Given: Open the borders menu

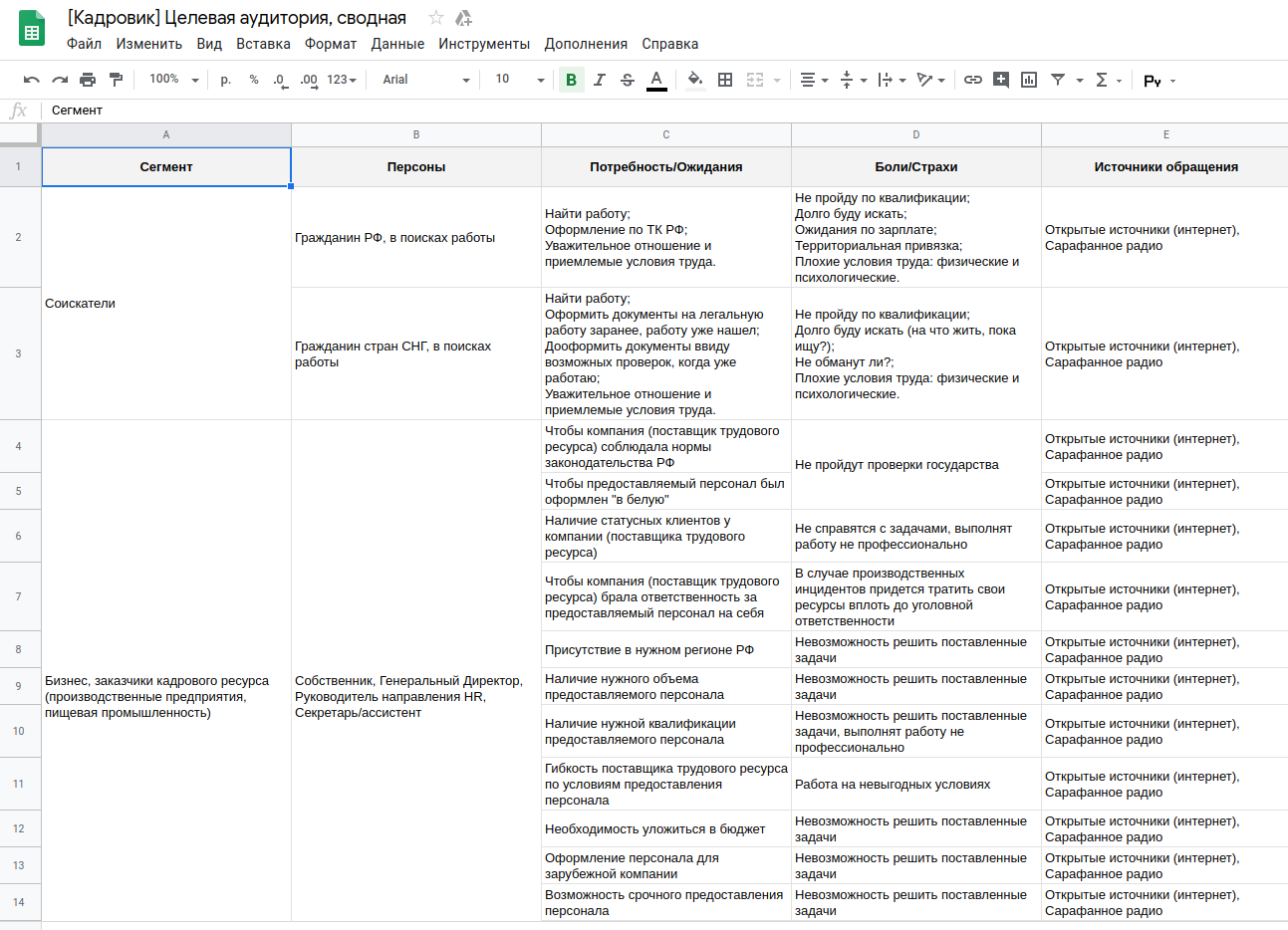Looking at the screenshot, I should [x=725, y=80].
